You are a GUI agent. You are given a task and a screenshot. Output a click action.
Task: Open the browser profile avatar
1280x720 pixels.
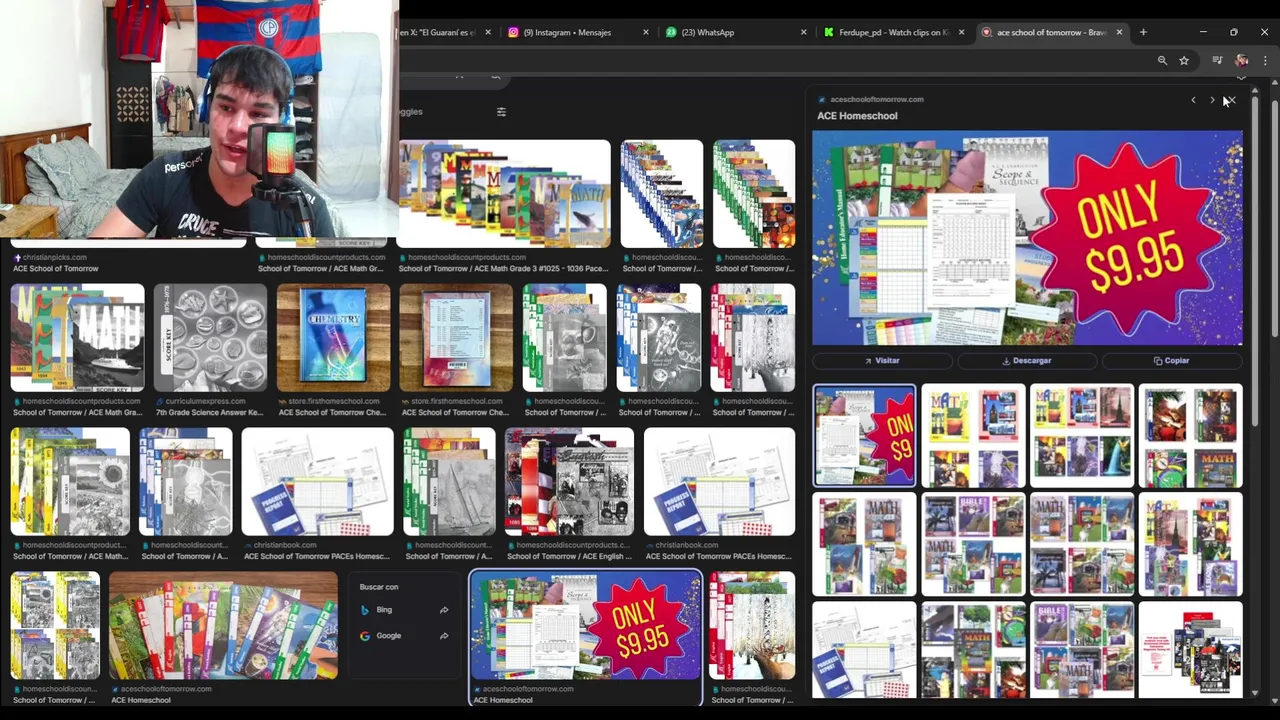point(1242,61)
